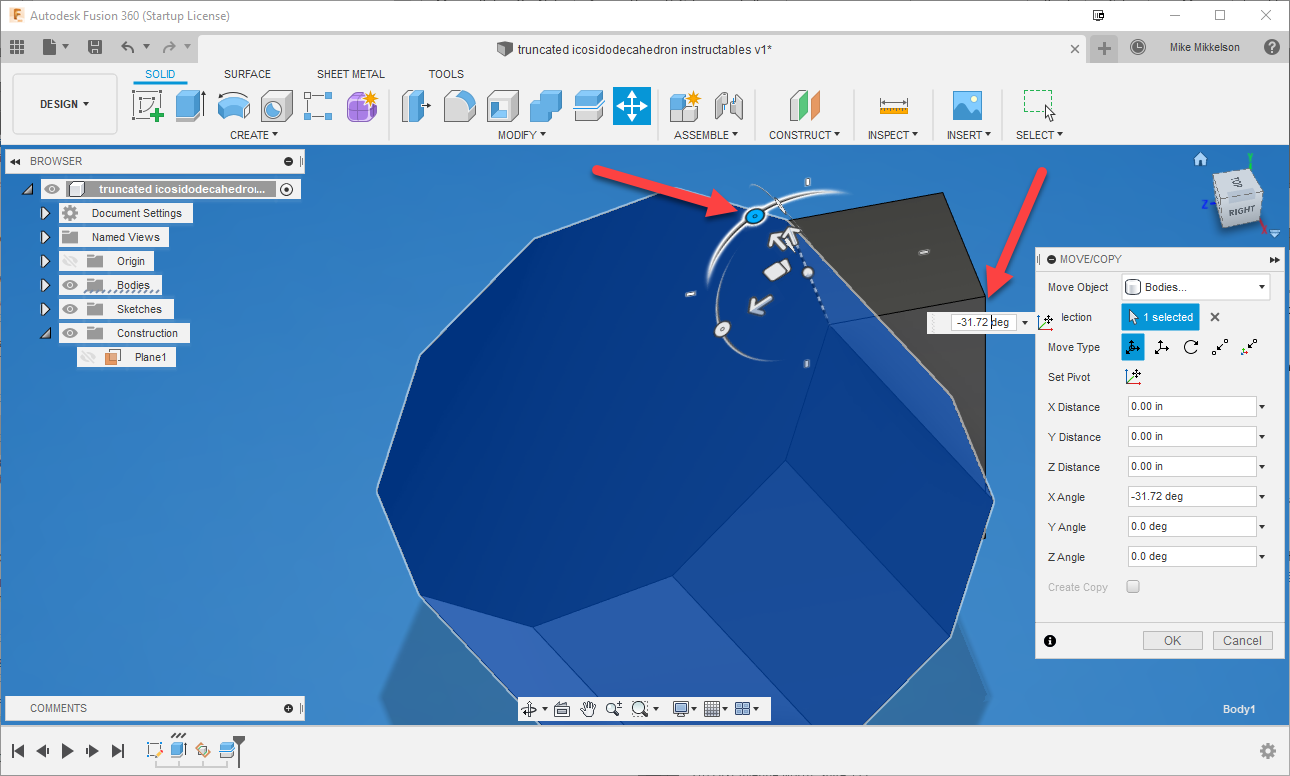Open the X Angle value dropdown
Image resolution: width=1290 pixels, height=776 pixels.
1261,496
